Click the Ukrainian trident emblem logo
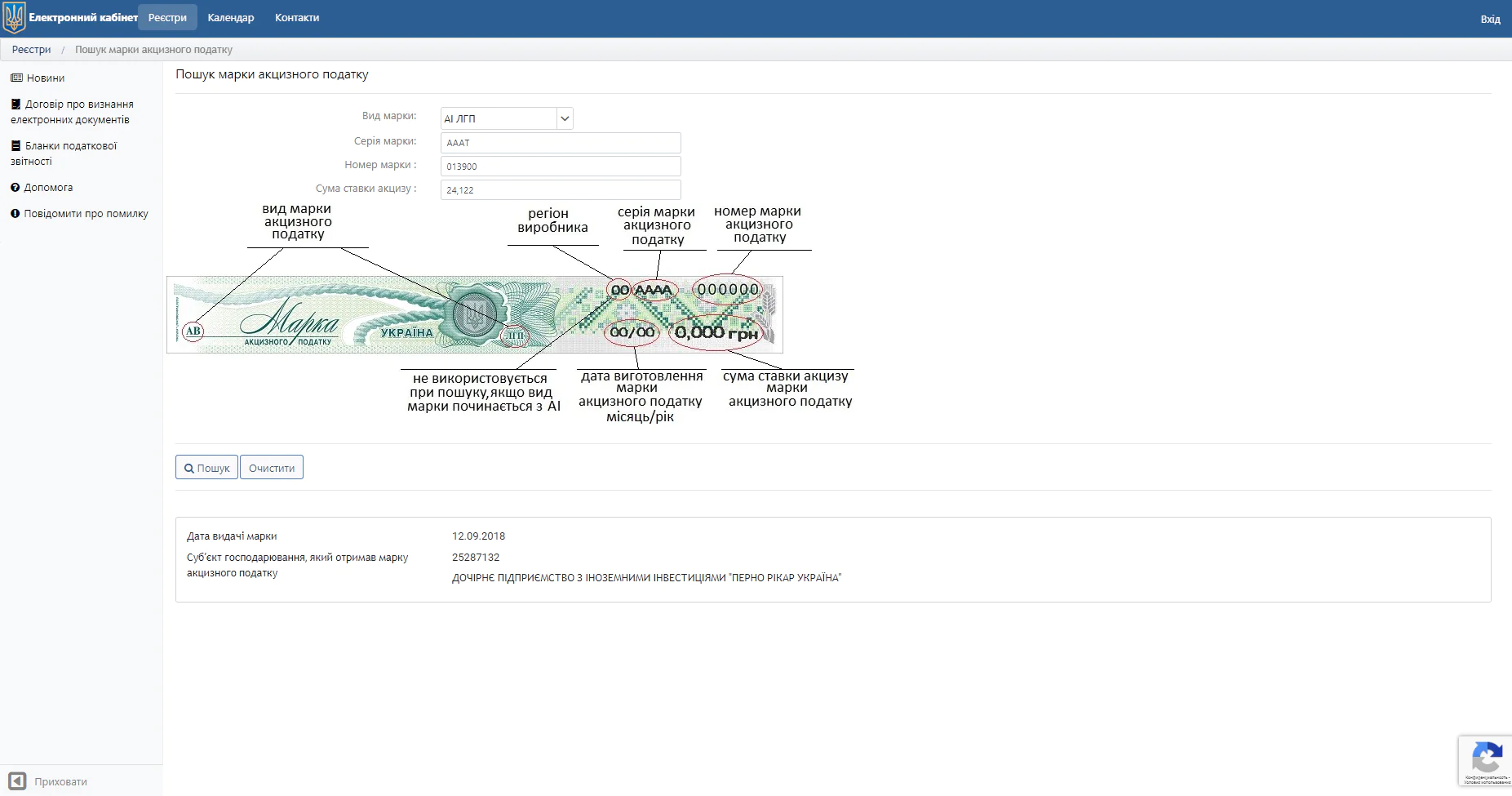This screenshot has height=796, width=1512. pos(12,17)
